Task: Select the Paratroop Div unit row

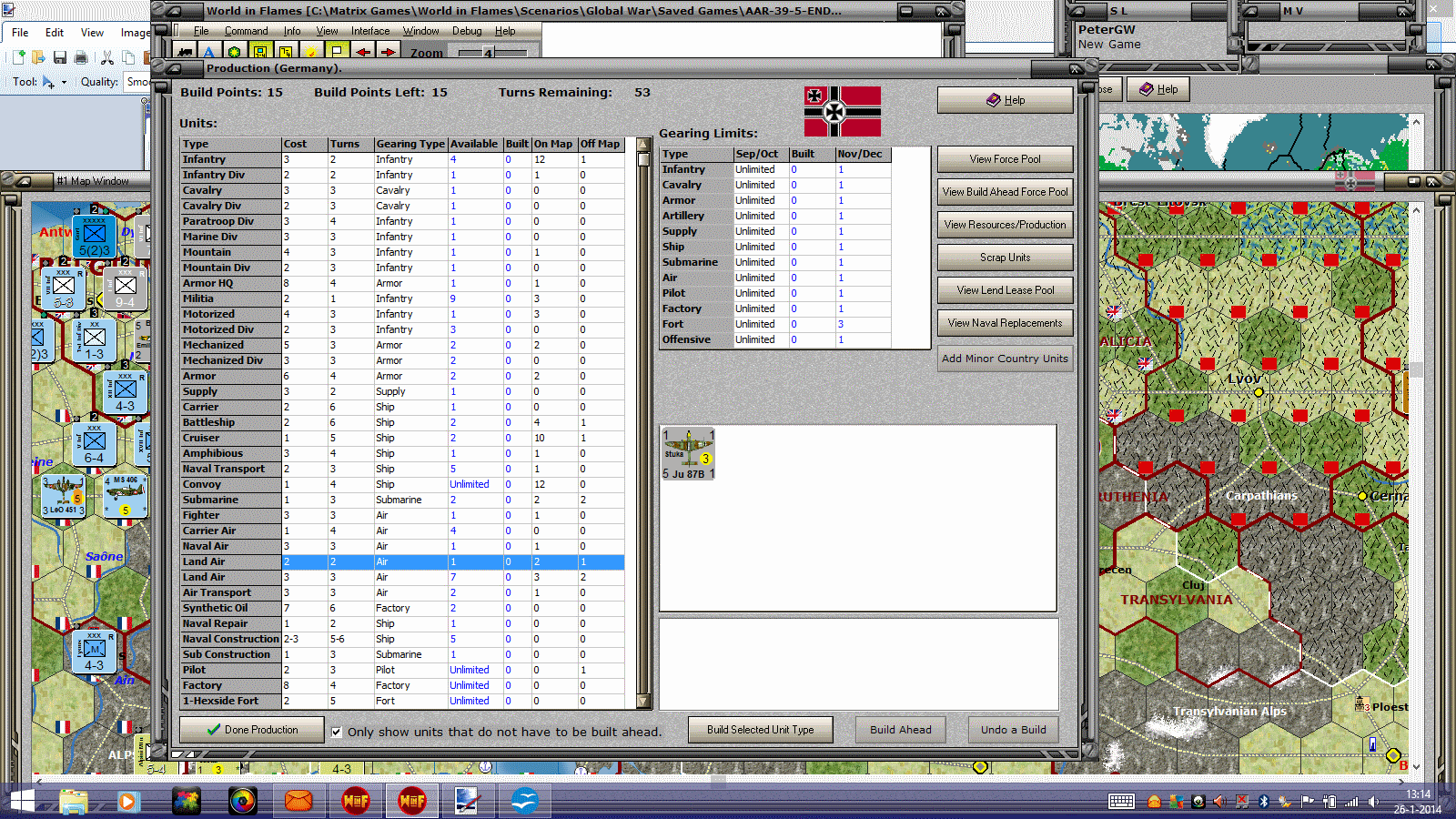Action: tap(402, 222)
